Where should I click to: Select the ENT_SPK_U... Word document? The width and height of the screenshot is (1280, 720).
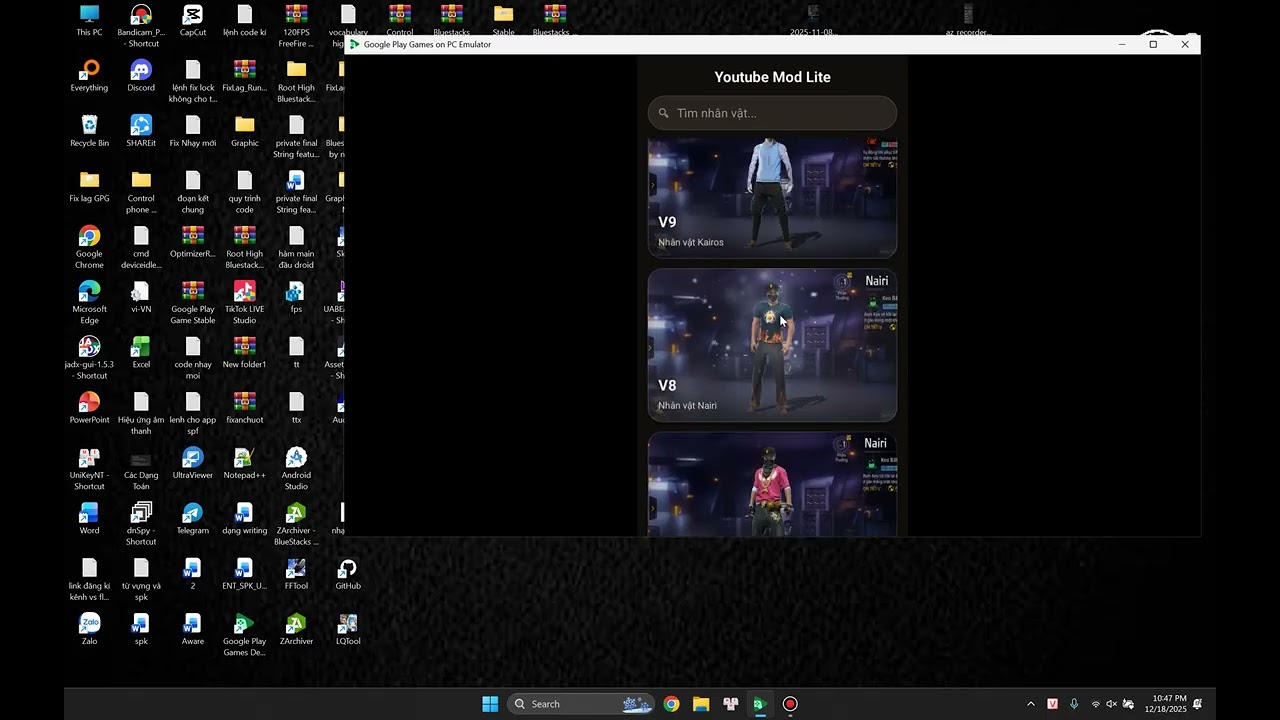tap(244, 574)
